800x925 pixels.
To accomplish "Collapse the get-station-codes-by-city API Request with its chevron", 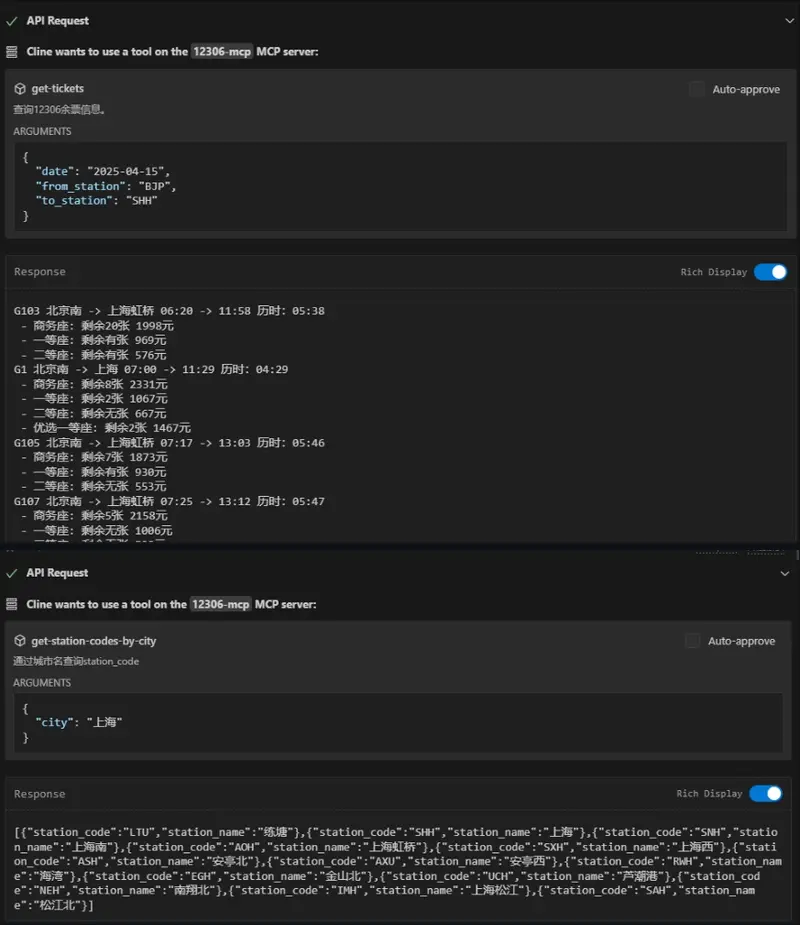I will pos(785,573).
